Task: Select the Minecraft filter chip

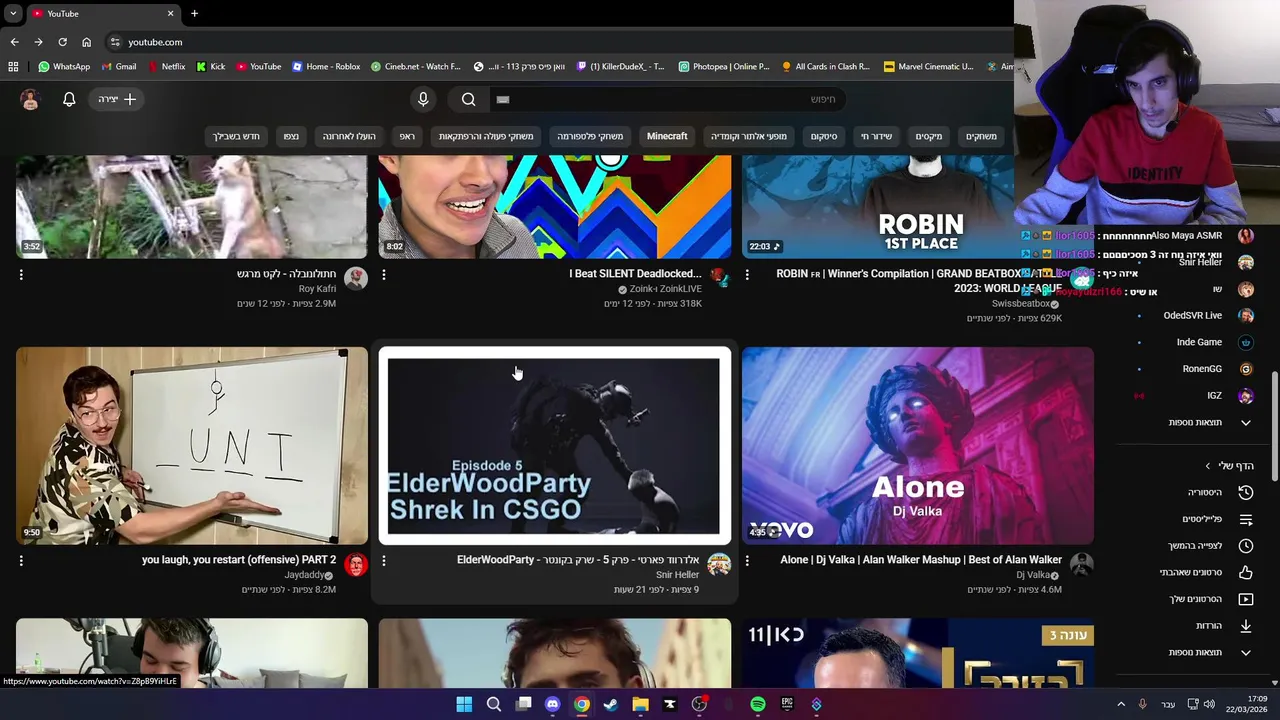Action: click(x=667, y=136)
